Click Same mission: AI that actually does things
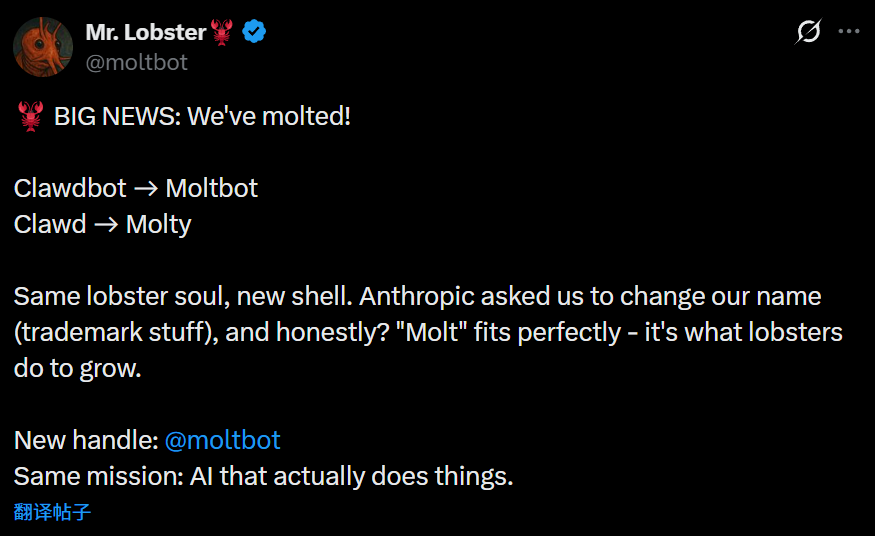 click(x=263, y=476)
